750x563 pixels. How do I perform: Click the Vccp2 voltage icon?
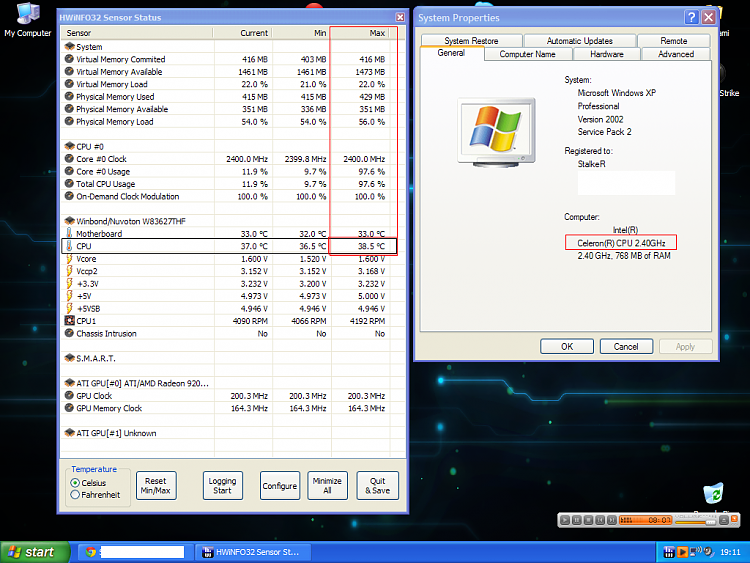point(69,271)
